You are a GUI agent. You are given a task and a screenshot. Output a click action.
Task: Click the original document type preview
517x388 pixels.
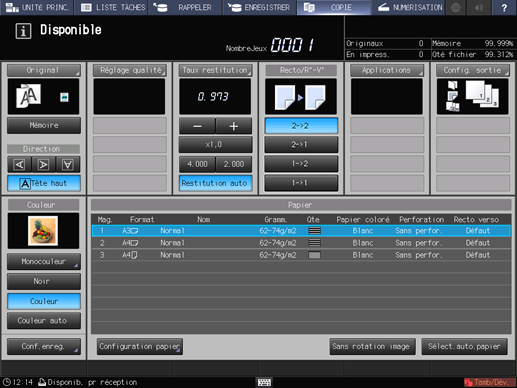[44, 96]
